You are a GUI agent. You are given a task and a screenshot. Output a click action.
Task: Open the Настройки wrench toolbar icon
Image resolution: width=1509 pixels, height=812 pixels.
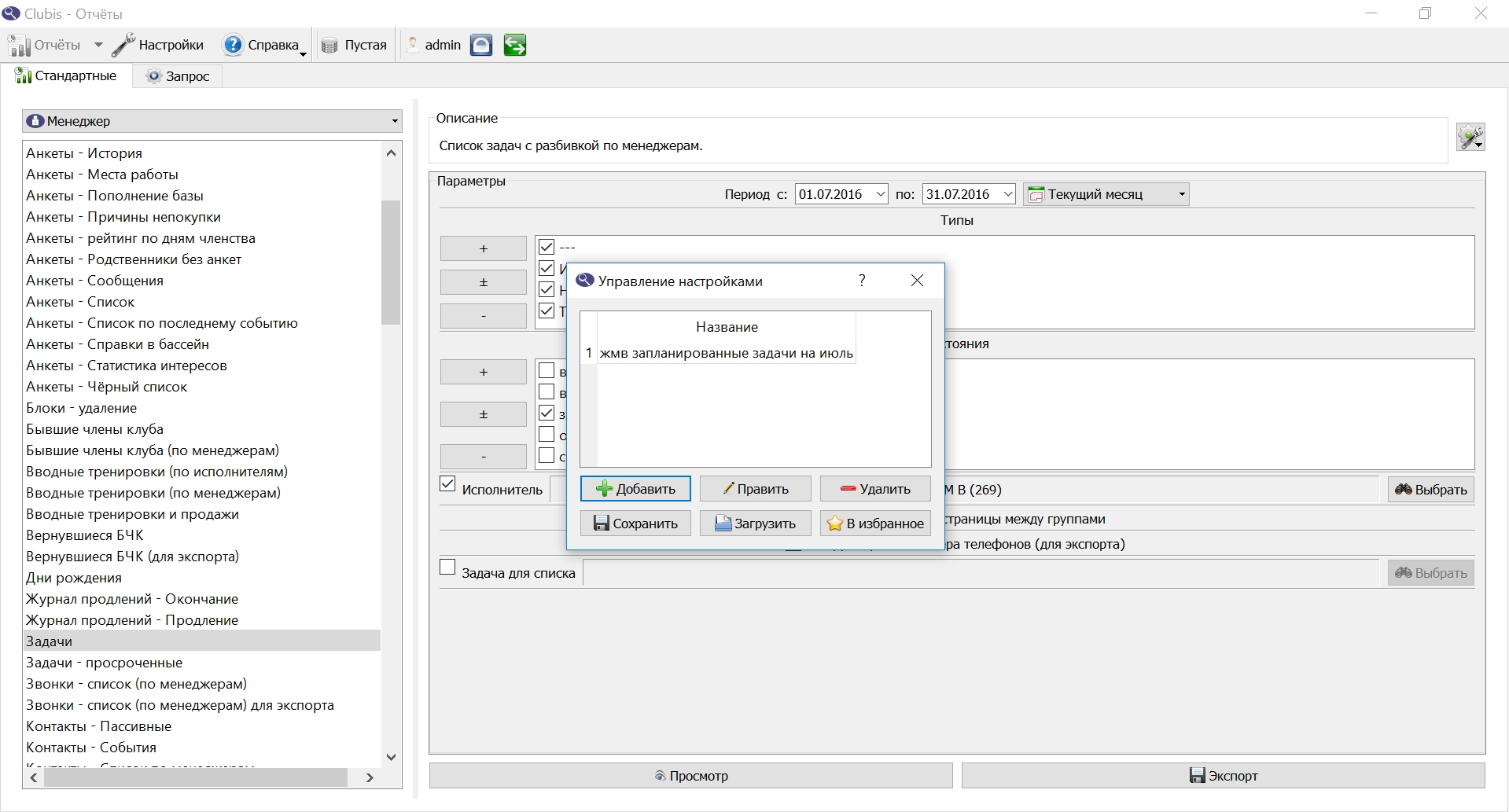123,45
